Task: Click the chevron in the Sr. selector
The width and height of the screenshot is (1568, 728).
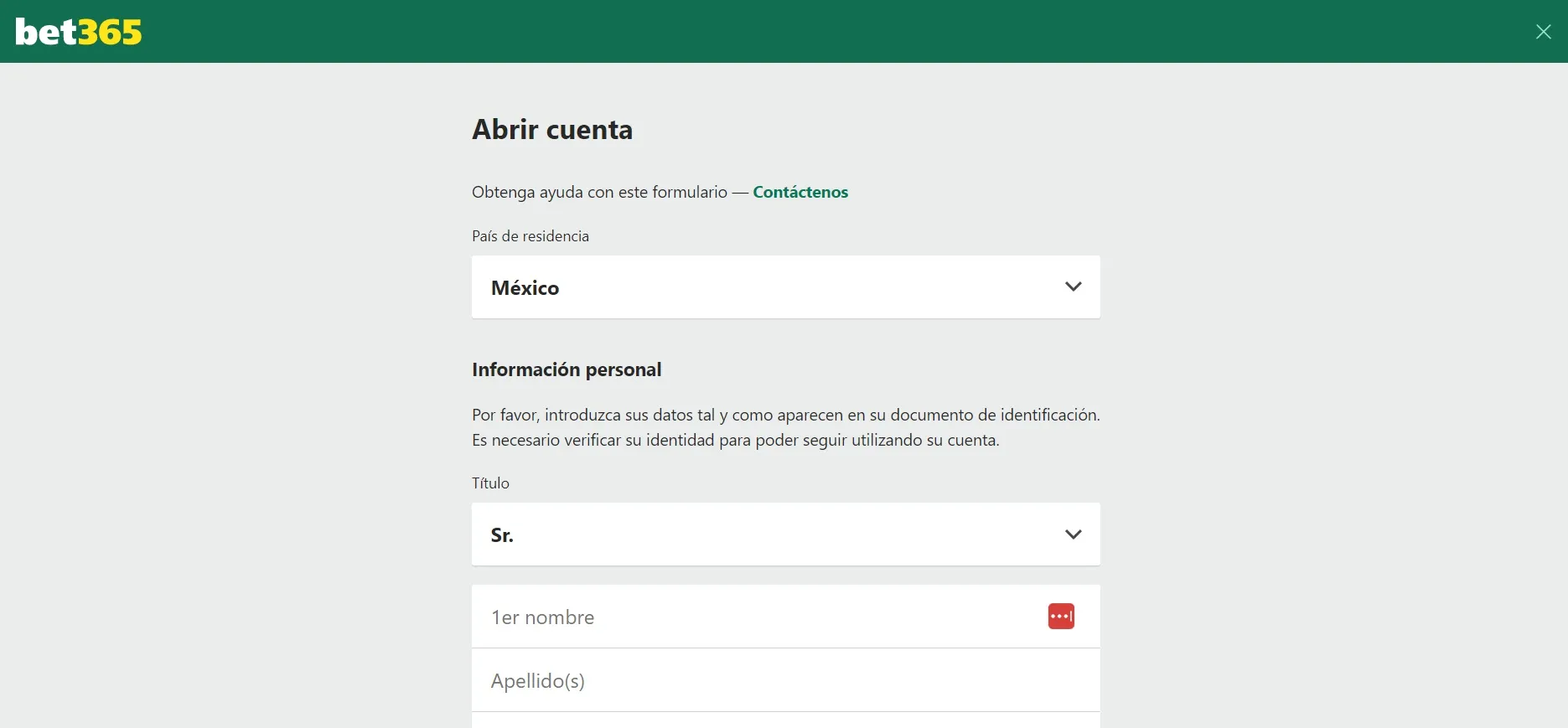Action: click(1073, 534)
